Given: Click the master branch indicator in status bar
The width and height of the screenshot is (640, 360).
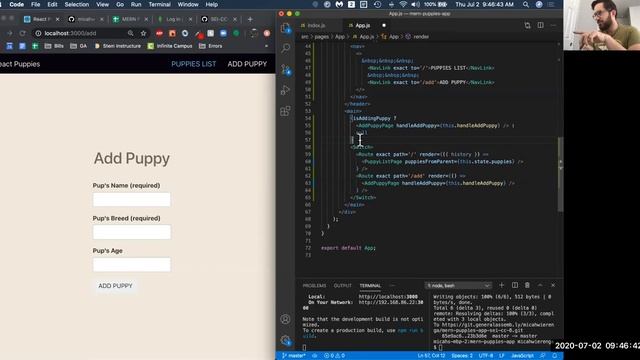Looking at the screenshot, I should click(294, 356).
